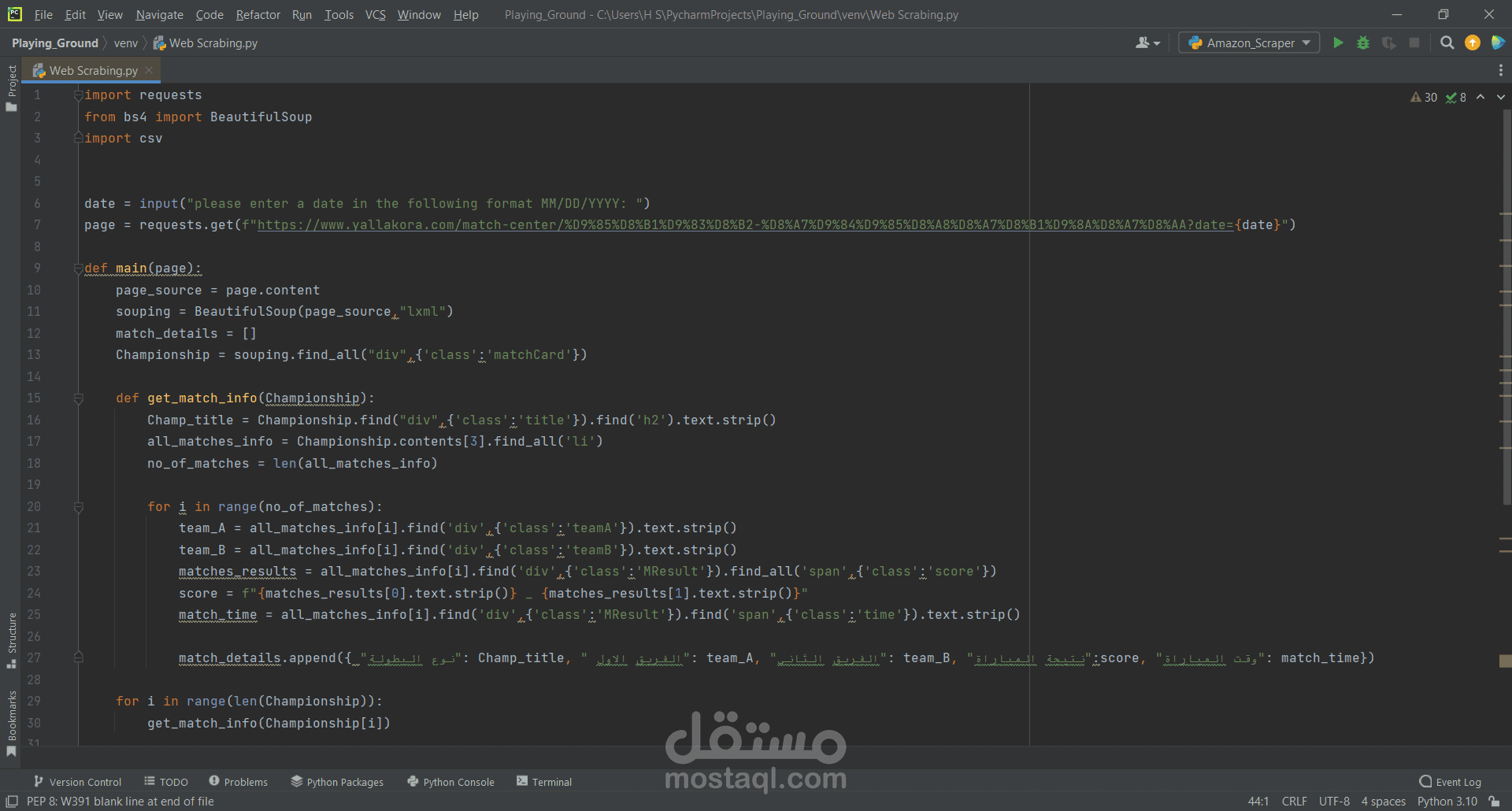Viewport: 1512px width, 811px height.
Task: Start debugging with the bug icon
Action: pos(1363,43)
